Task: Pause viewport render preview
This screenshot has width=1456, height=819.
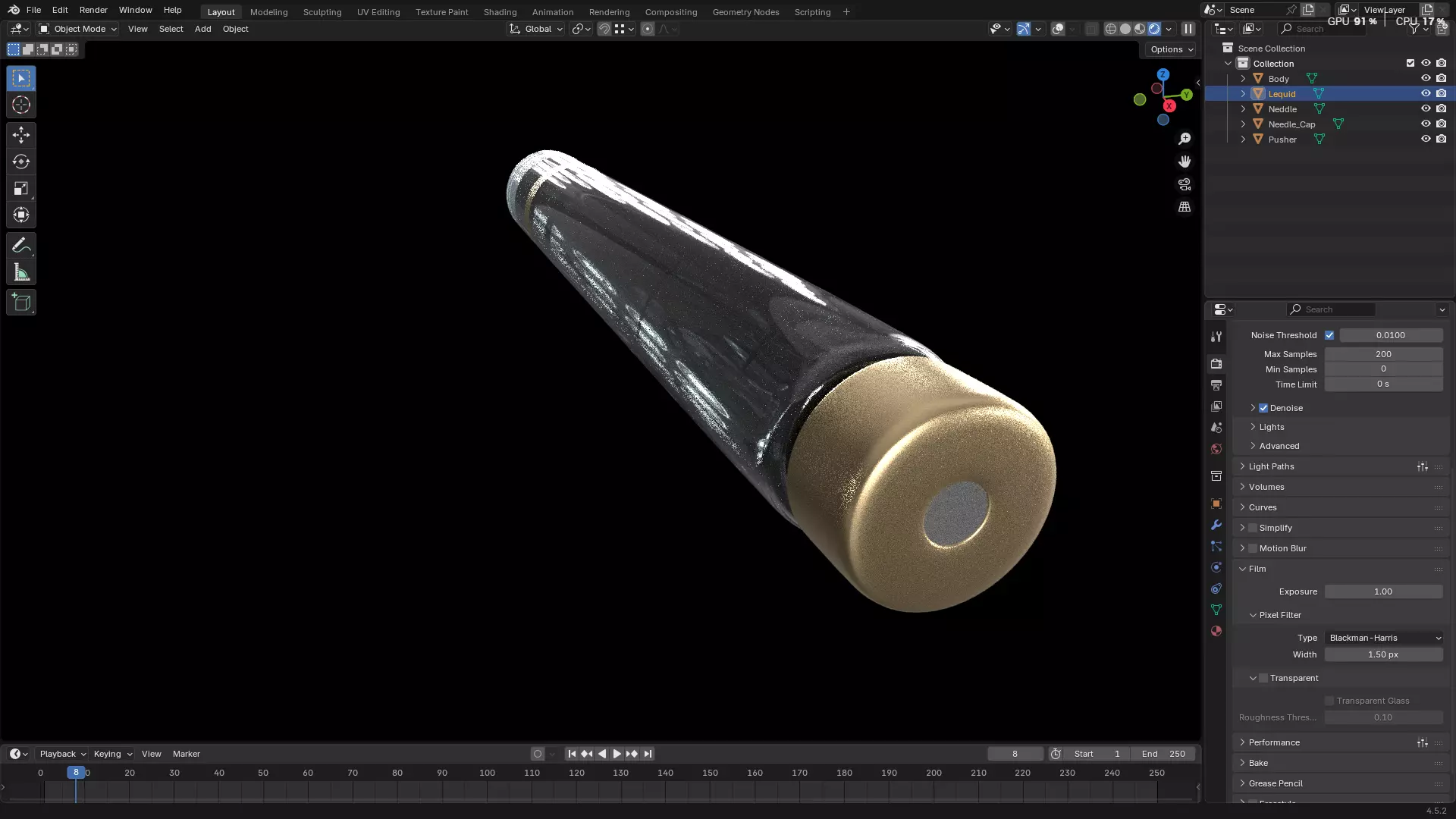Action: 1188,29
